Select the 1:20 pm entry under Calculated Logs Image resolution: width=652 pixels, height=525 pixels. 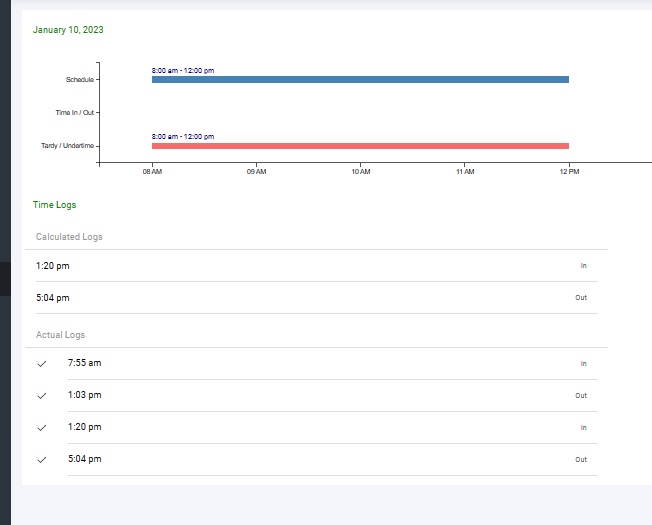click(x=53, y=266)
